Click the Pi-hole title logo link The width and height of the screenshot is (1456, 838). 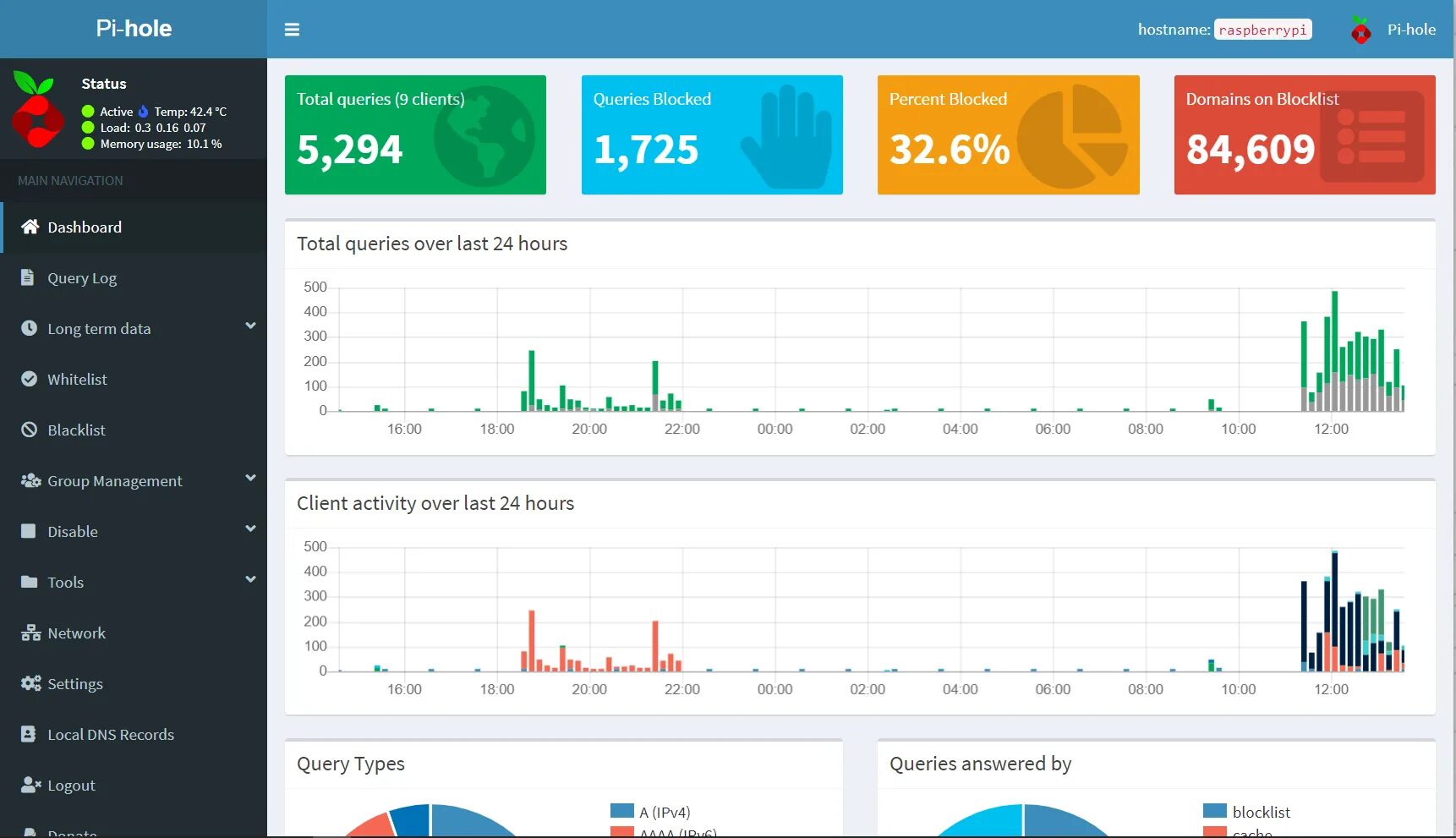pyautogui.click(x=134, y=29)
